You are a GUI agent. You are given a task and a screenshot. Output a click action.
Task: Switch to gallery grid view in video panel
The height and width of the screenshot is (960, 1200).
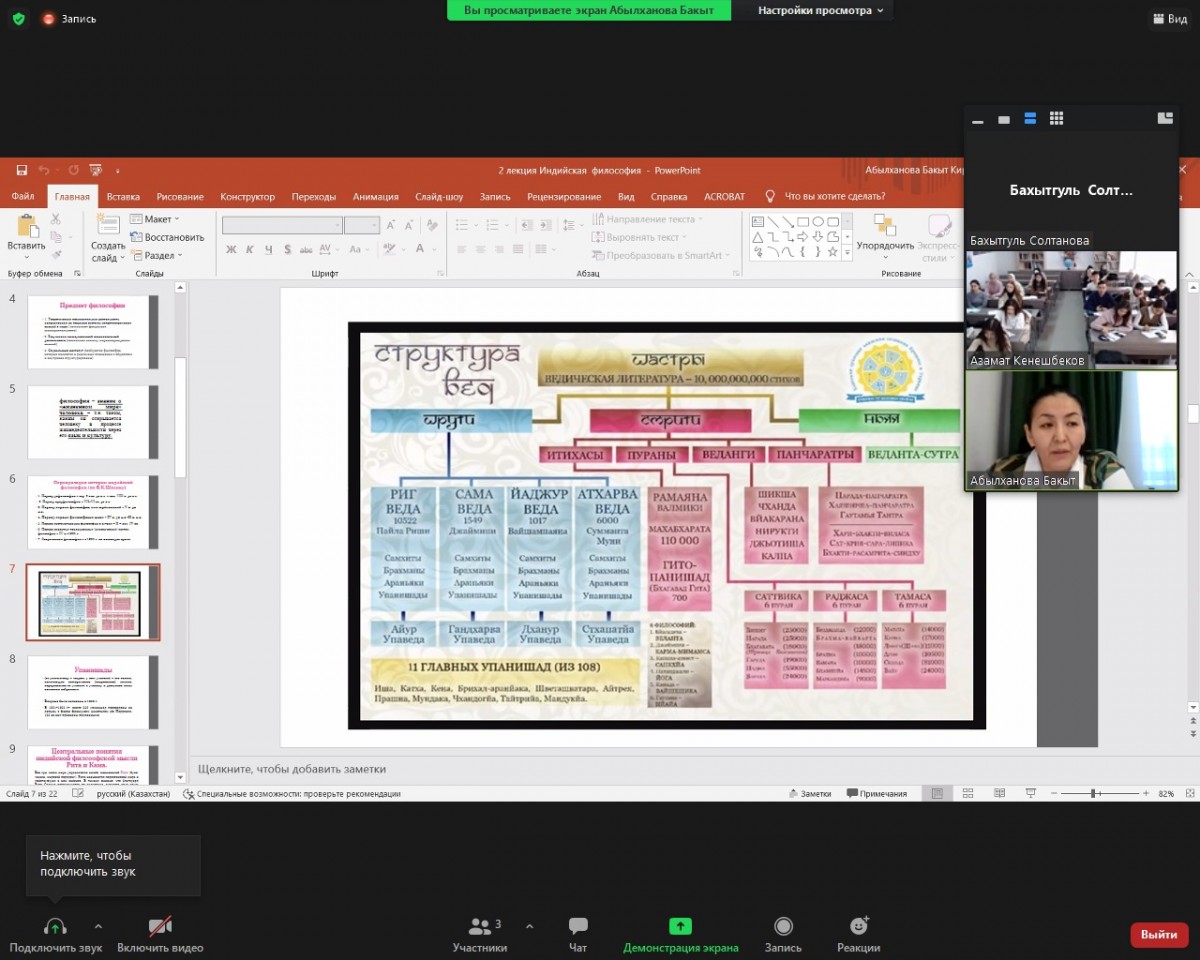[1056, 119]
